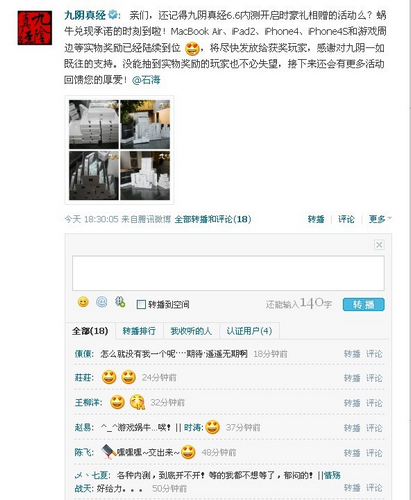Click the topic hashtag icon under textbox
The image size is (411, 500).
pyautogui.click(x=120, y=302)
